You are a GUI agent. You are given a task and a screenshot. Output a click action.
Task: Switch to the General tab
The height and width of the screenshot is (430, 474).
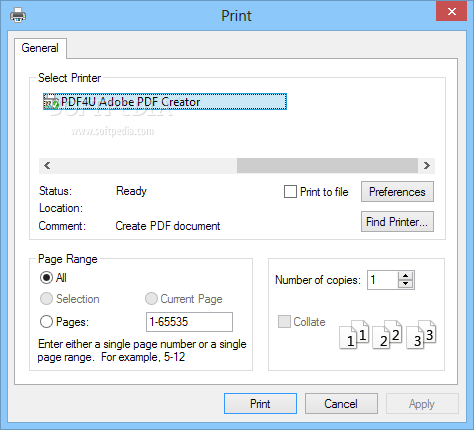coord(40,48)
